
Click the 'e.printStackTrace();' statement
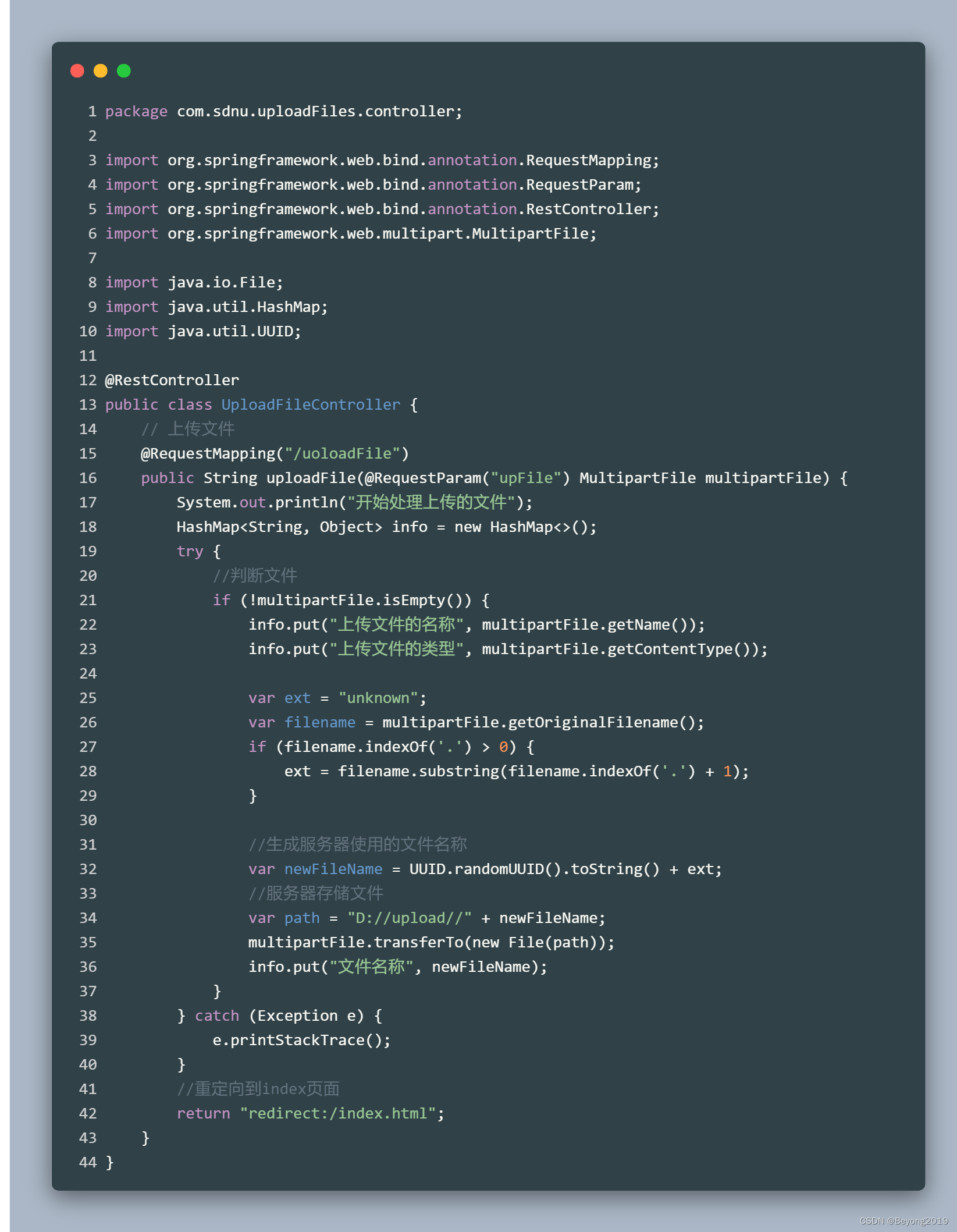tap(301, 1040)
